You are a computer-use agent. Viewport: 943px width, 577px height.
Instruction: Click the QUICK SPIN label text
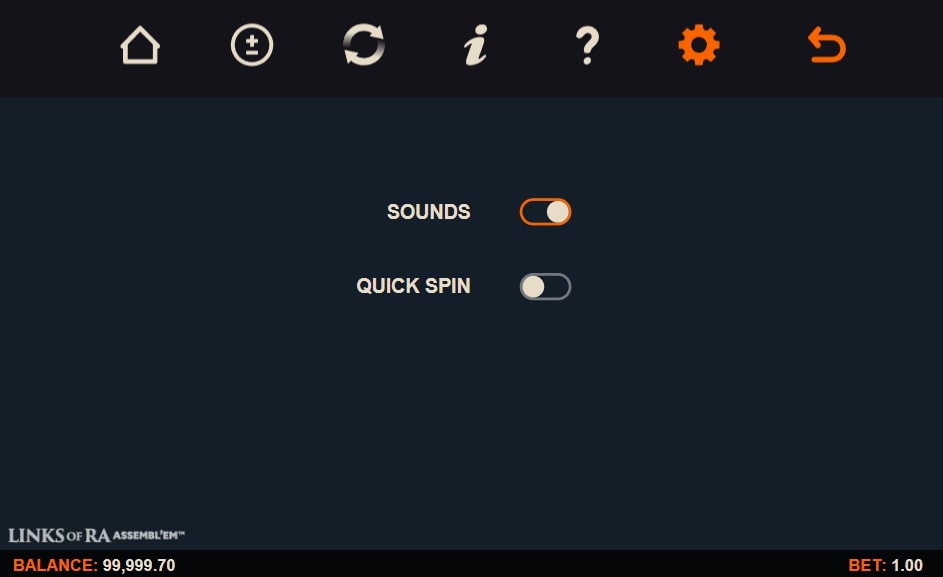click(x=413, y=286)
